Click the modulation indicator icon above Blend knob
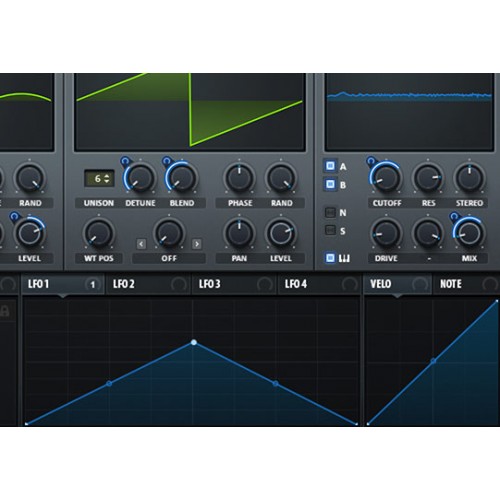This screenshot has width=500, height=500. pos(166,162)
